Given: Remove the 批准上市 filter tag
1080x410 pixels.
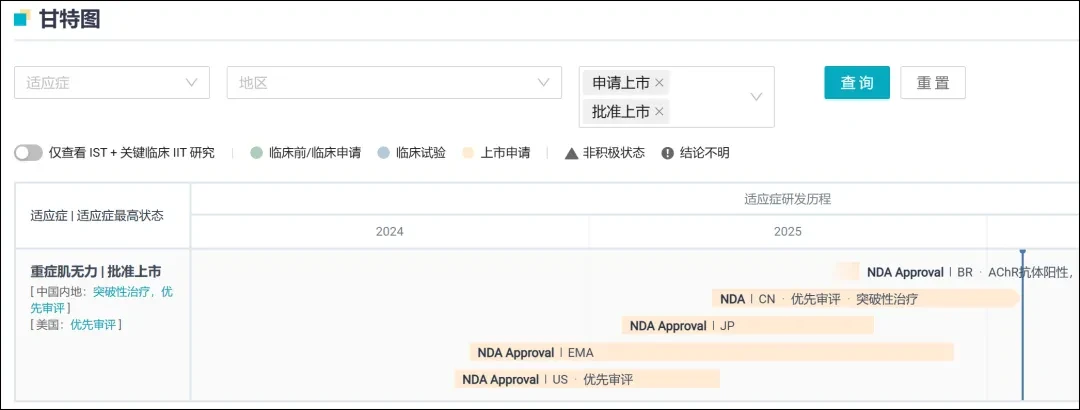Looking at the screenshot, I should 659,112.
